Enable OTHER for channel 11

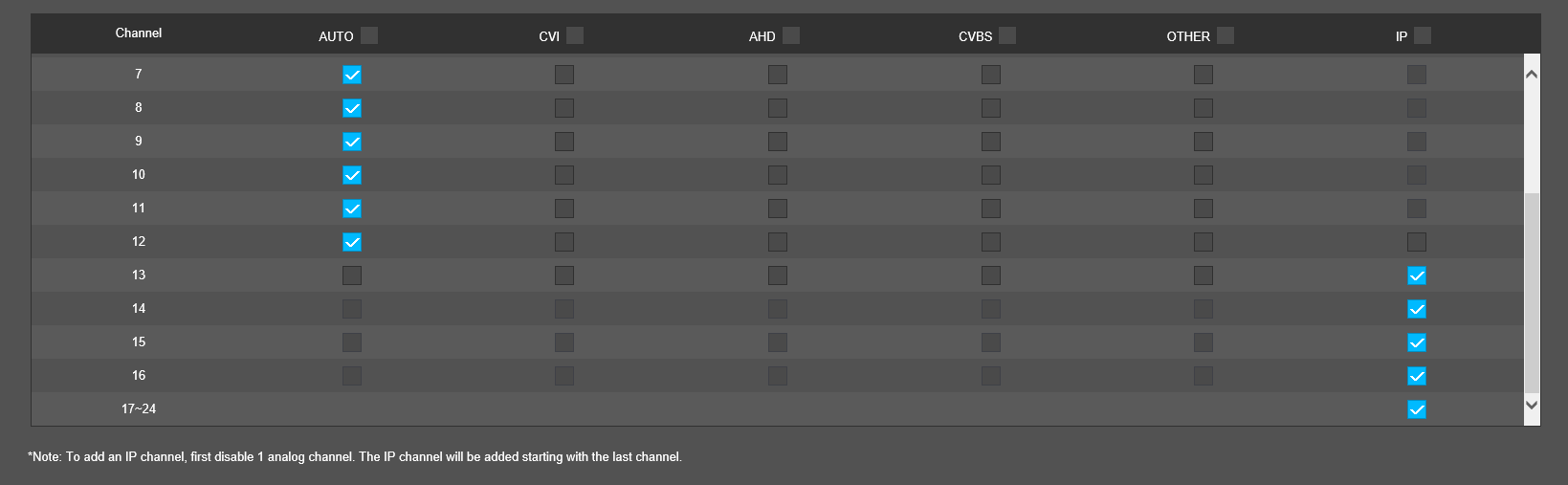1204,209
